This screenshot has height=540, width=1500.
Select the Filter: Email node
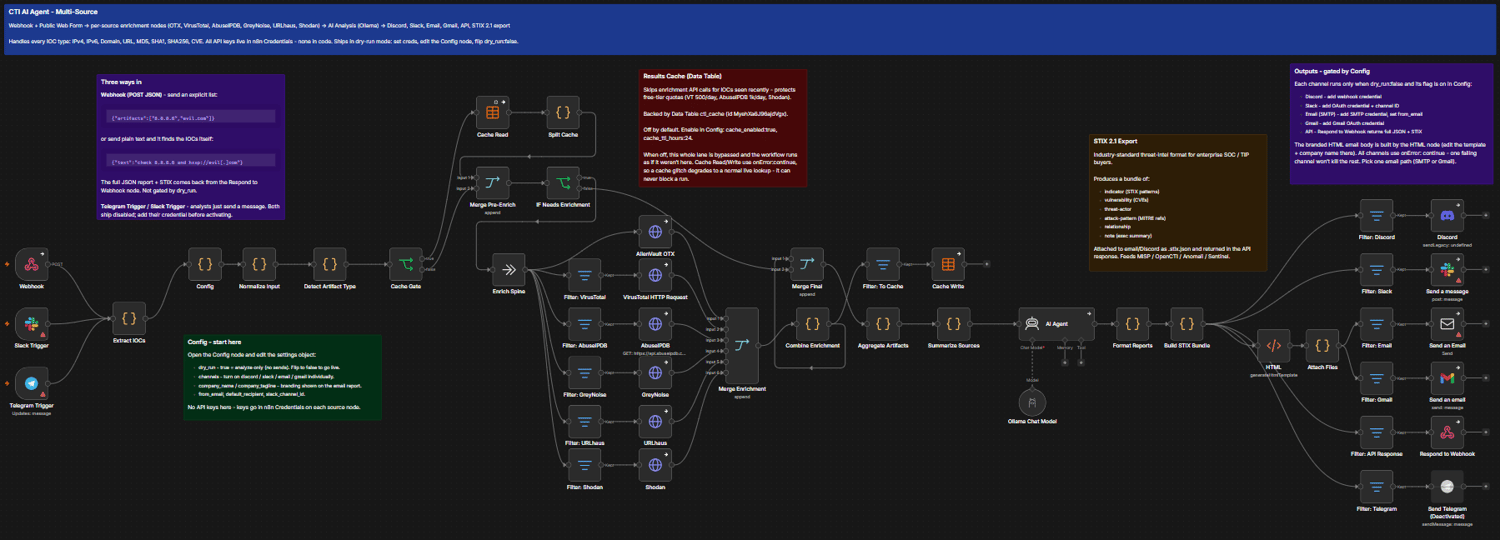point(1376,324)
